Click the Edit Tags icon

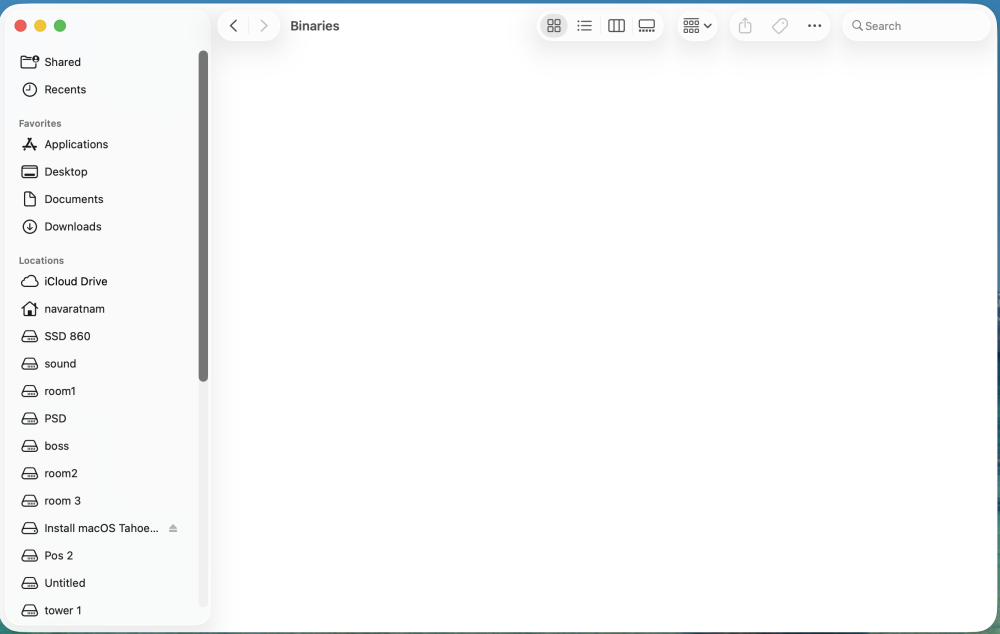(x=779, y=26)
